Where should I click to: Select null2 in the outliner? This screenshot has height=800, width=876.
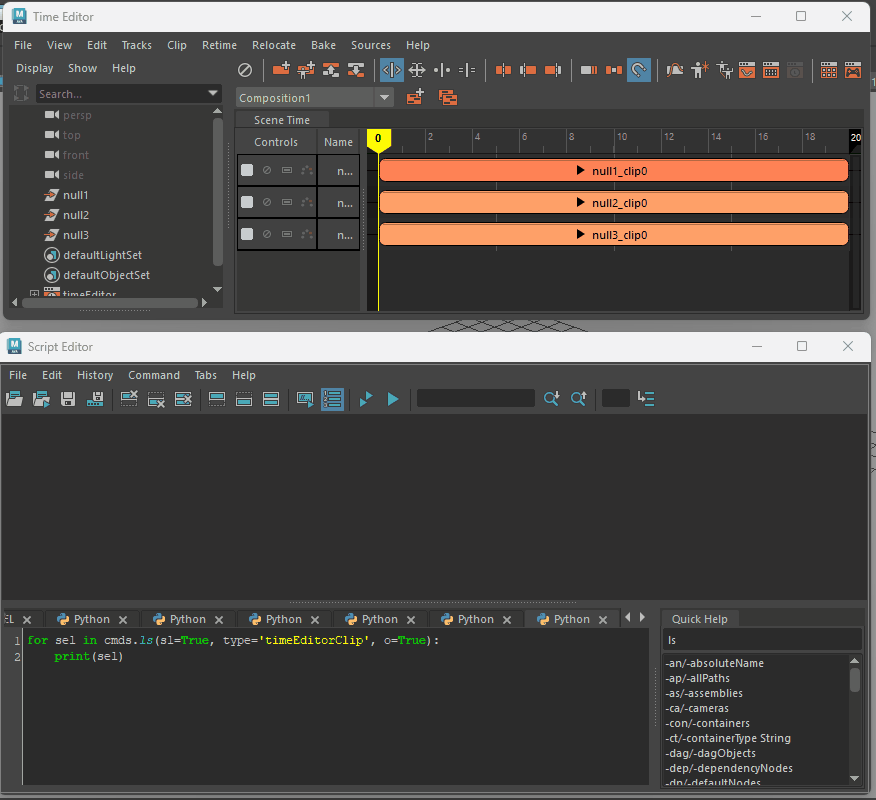75,215
